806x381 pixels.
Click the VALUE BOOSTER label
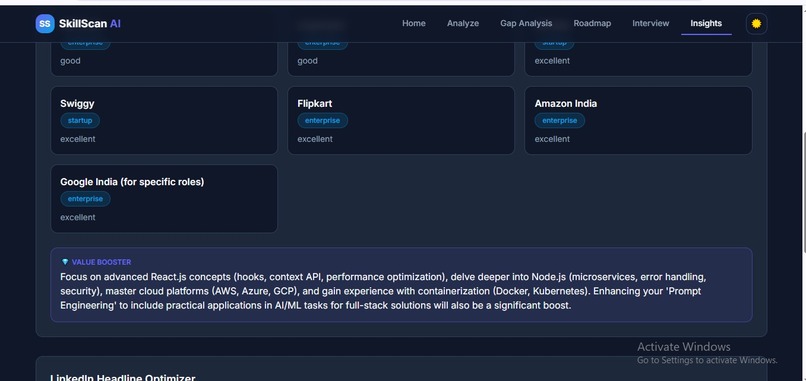[101, 262]
